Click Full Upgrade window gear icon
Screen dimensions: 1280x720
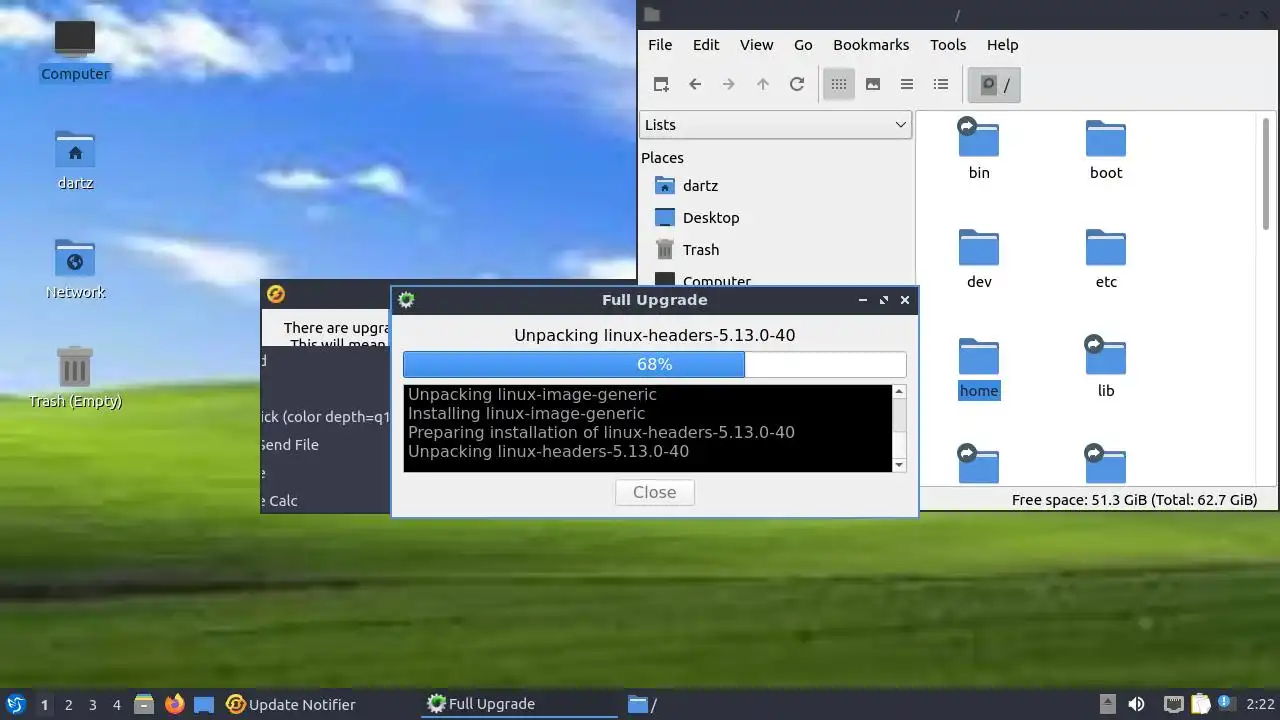pyautogui.click(x=406, y=300)
